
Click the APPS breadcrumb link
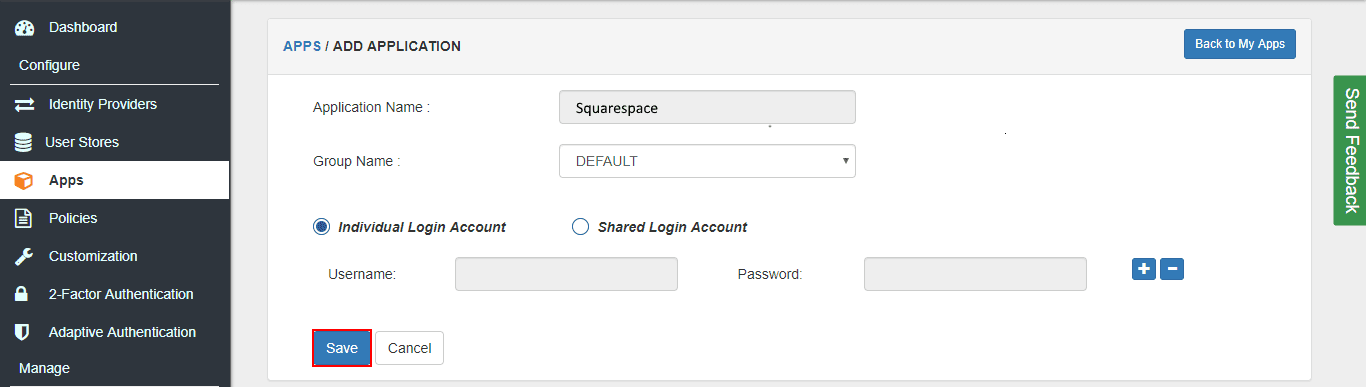[302, 46]
